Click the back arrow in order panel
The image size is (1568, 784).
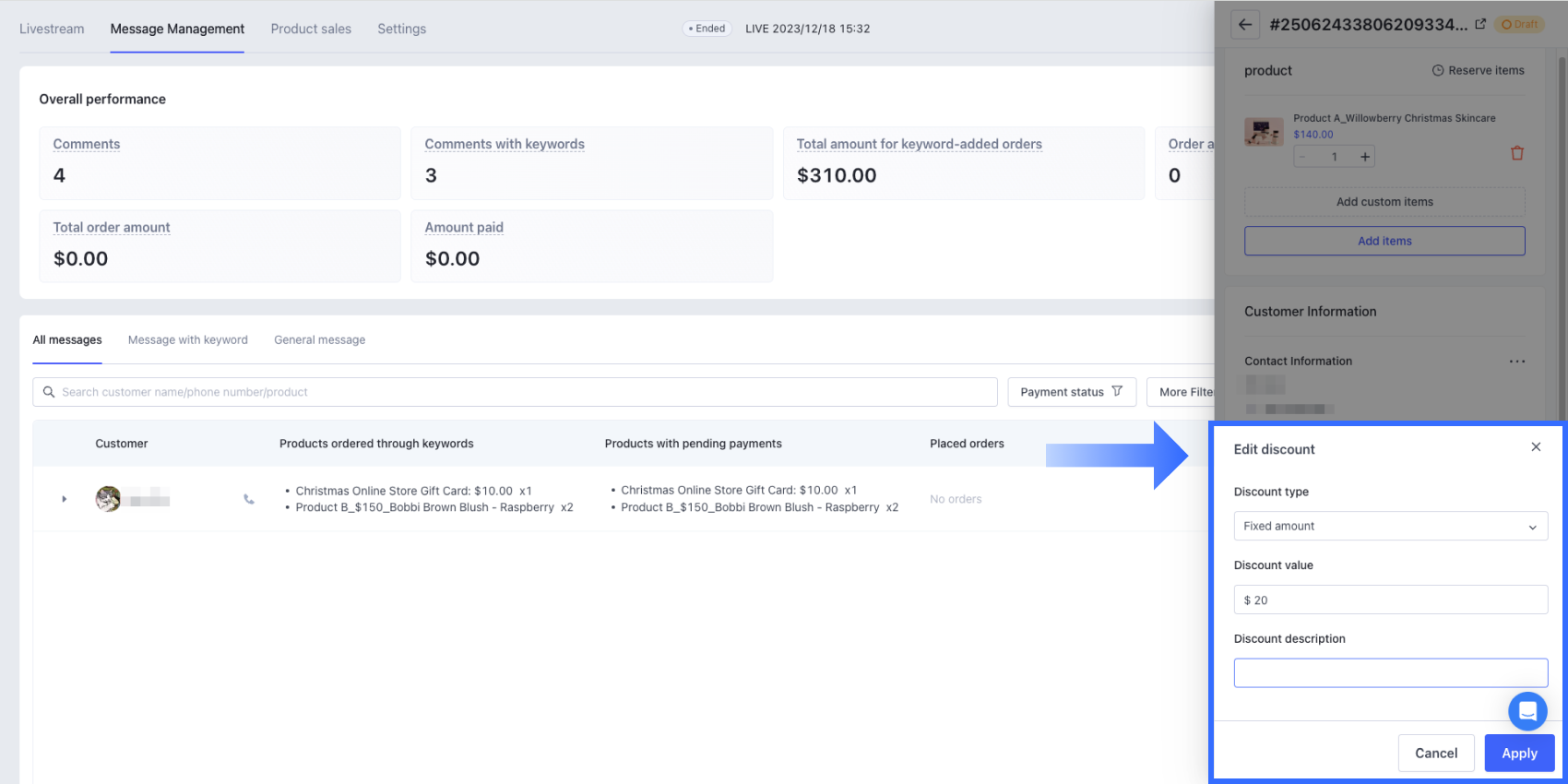[1245, 25]
